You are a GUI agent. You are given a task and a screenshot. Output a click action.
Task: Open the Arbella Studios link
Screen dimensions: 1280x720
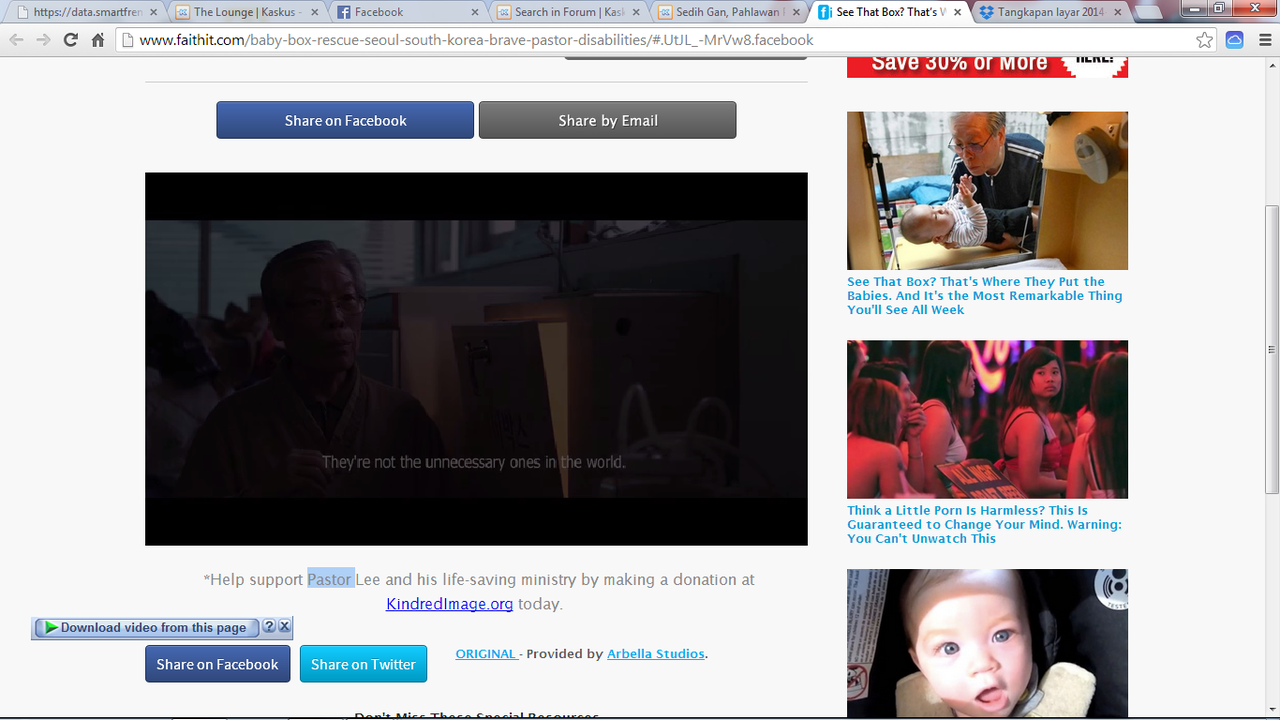[x=656, y=654]
